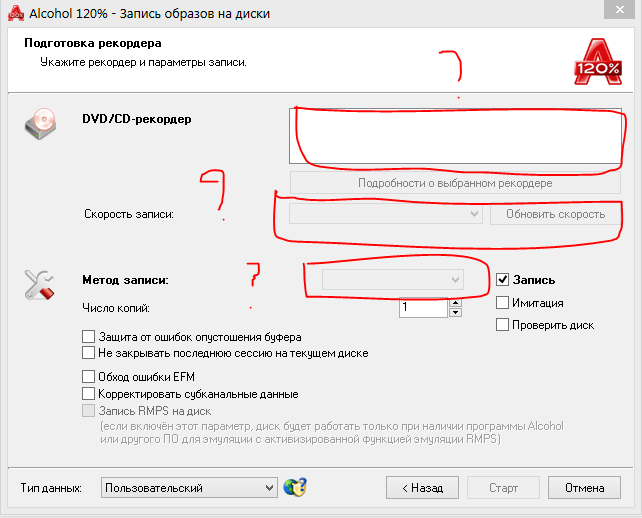
Task: Open the Метод записи dropdown
Action: point(393,280)
